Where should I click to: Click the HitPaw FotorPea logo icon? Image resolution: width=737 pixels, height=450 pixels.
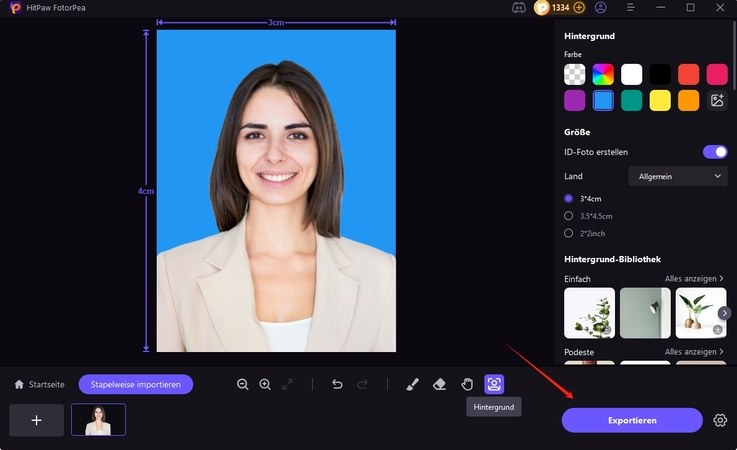click(x=16, y=8)
